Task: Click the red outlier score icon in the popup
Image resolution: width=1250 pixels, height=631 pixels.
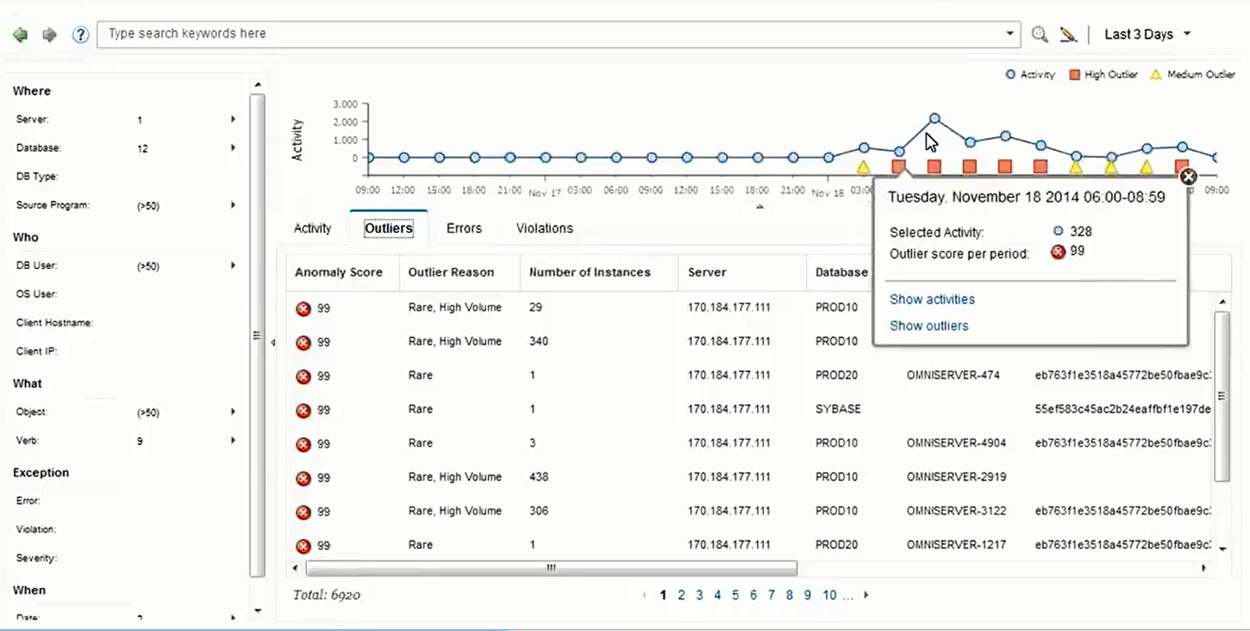Action: [1058, 252]
